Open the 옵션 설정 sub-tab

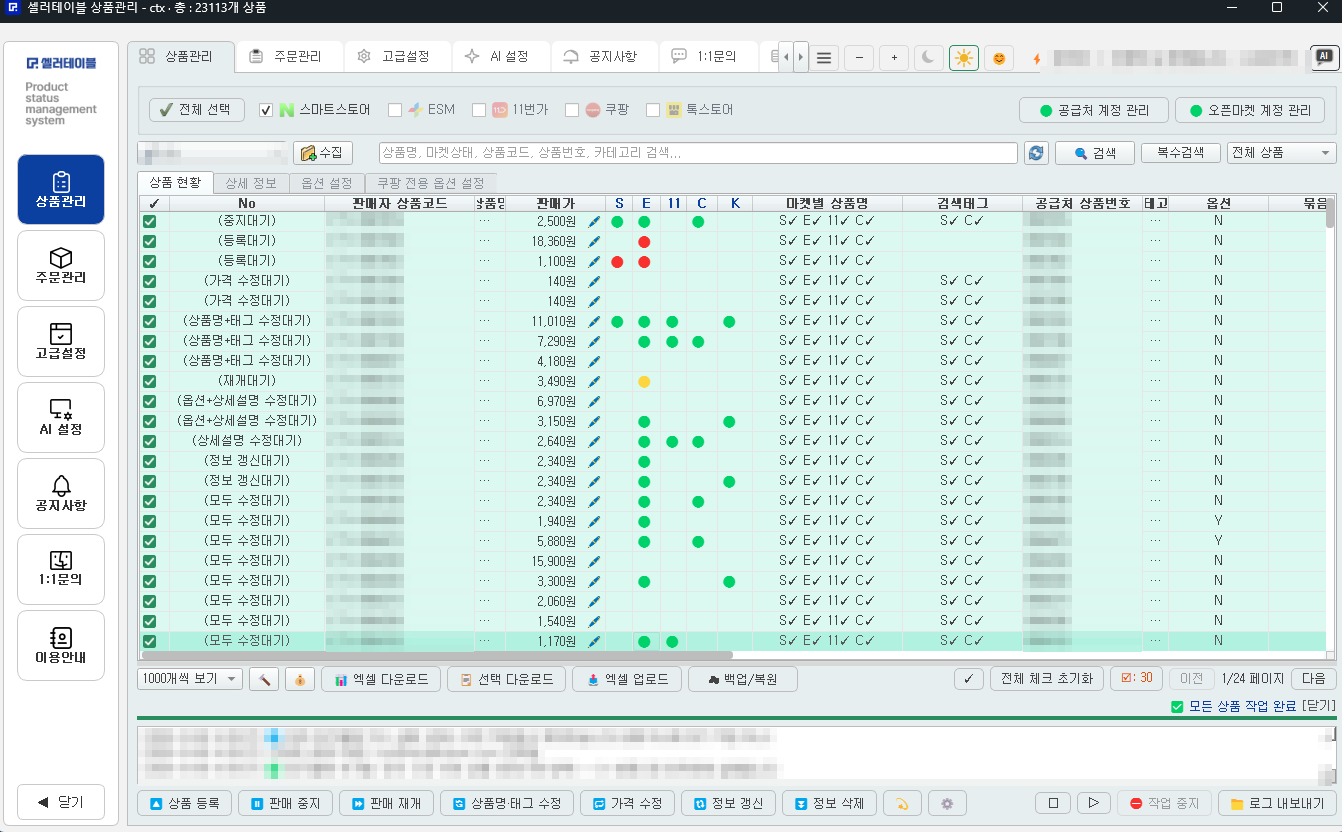tap(327, 183)
